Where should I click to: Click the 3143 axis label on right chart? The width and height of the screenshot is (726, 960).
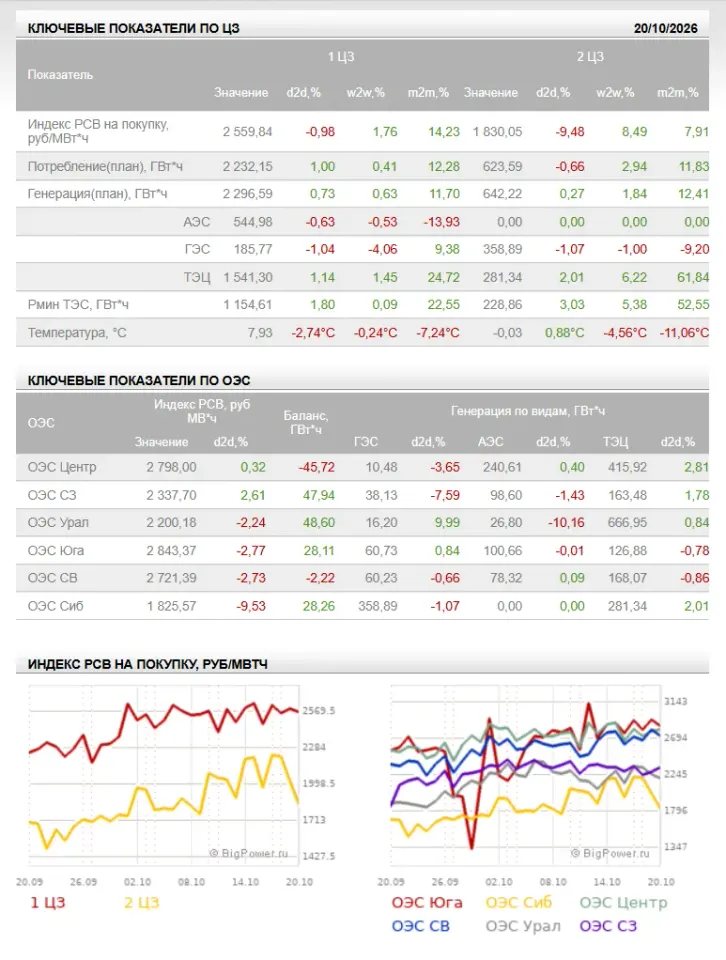pyautogui.click(x=676, y=702)
